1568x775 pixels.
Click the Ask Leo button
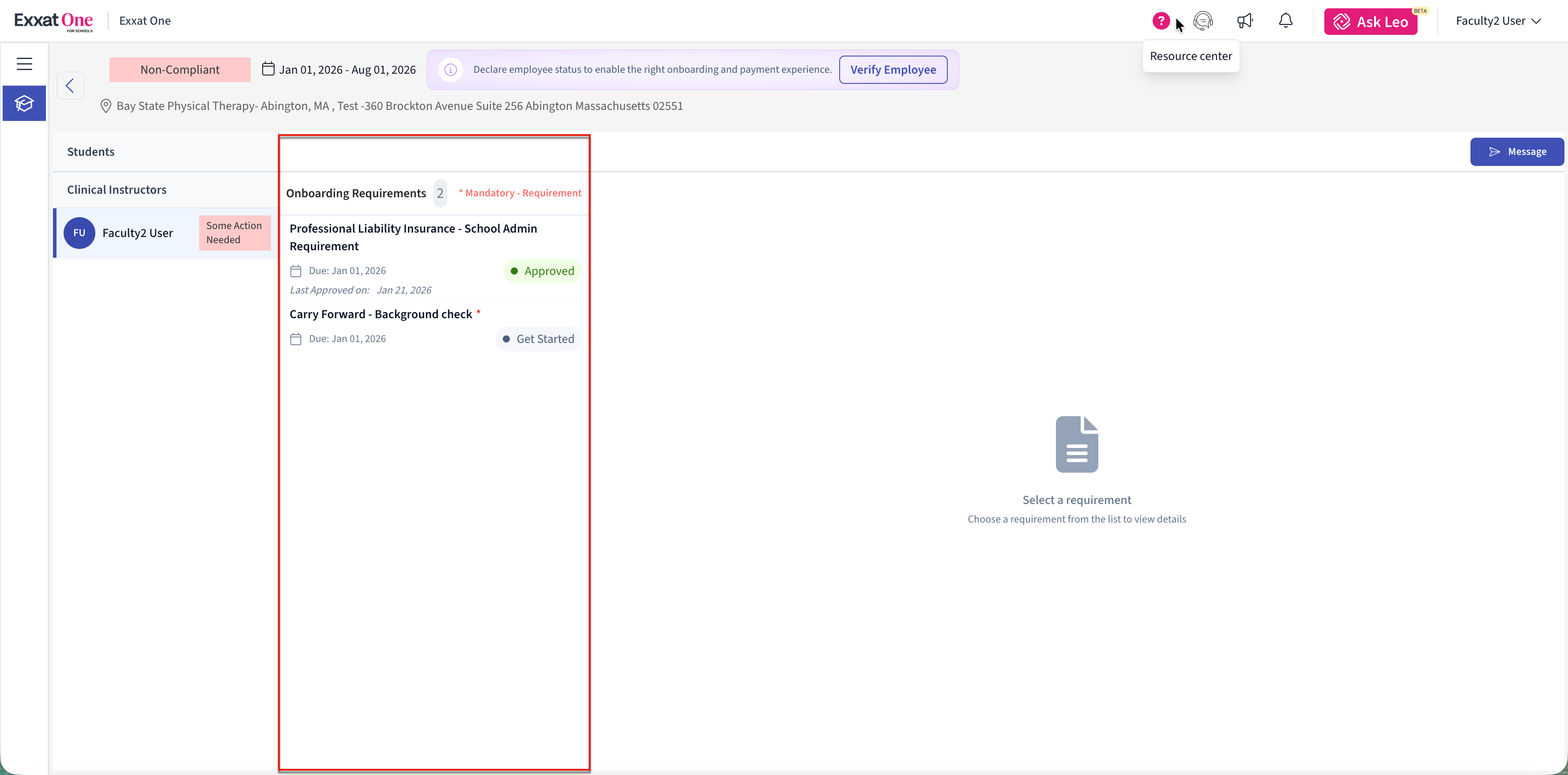coord(1371,22)
